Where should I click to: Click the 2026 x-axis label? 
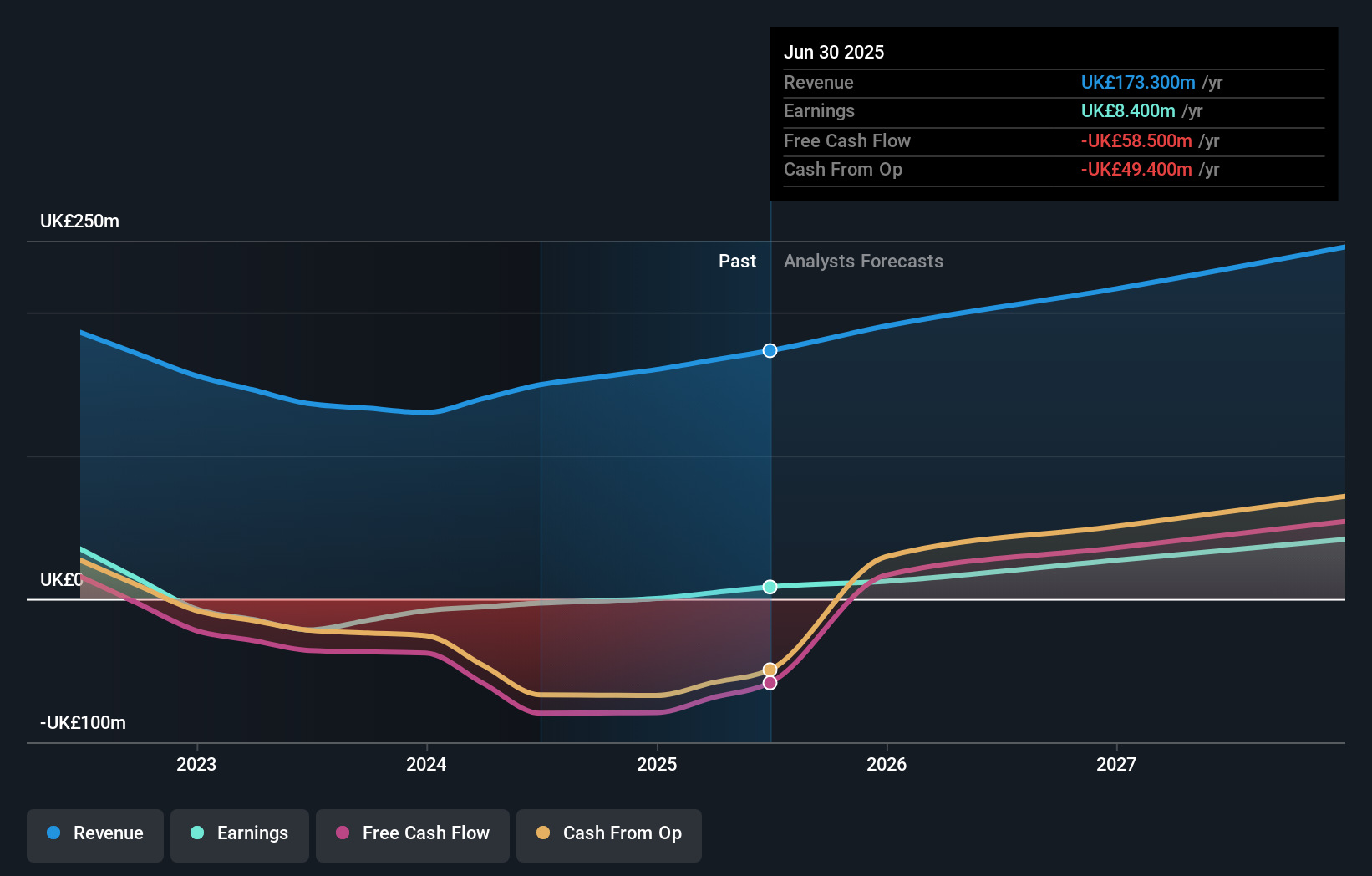pos(887,764)
